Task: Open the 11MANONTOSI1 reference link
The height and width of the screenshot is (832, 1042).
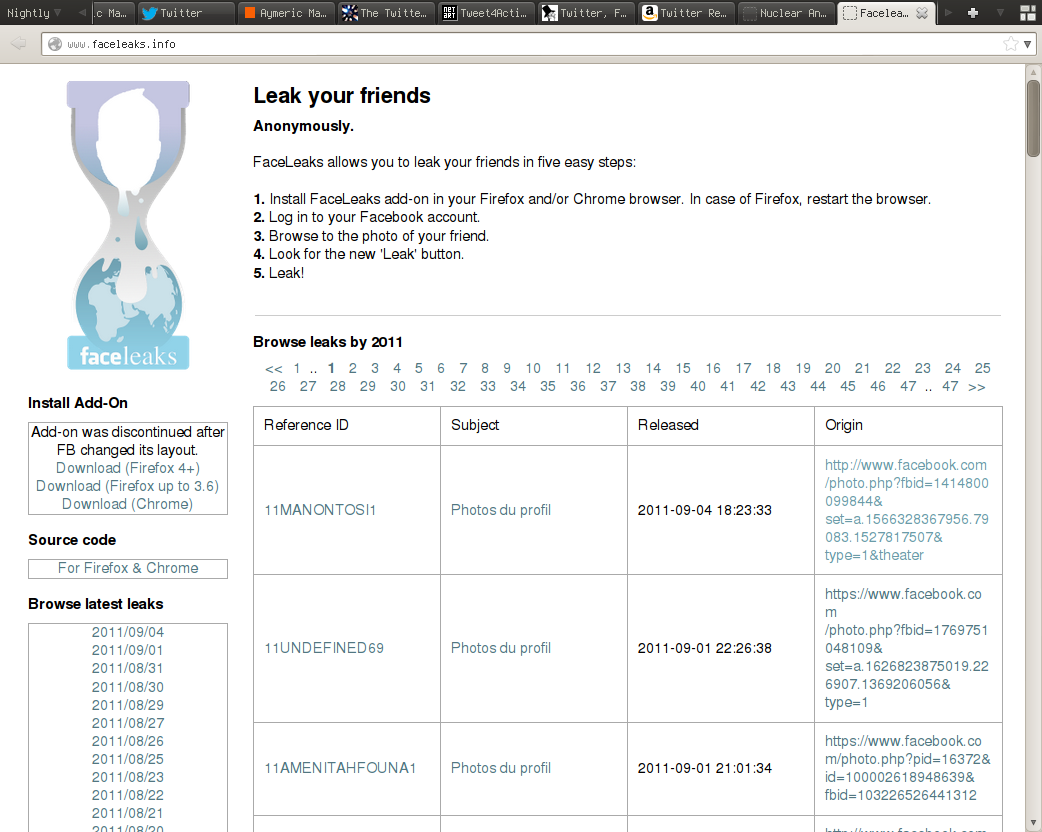Action: [320, 510]
